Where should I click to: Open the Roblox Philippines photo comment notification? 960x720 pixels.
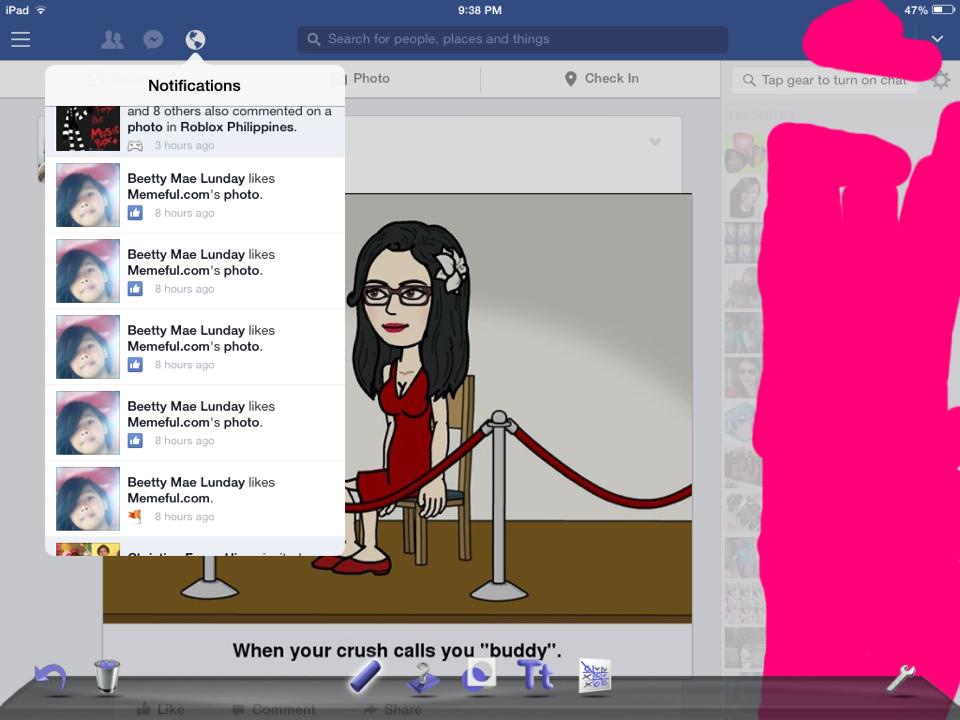pos(195,131)
